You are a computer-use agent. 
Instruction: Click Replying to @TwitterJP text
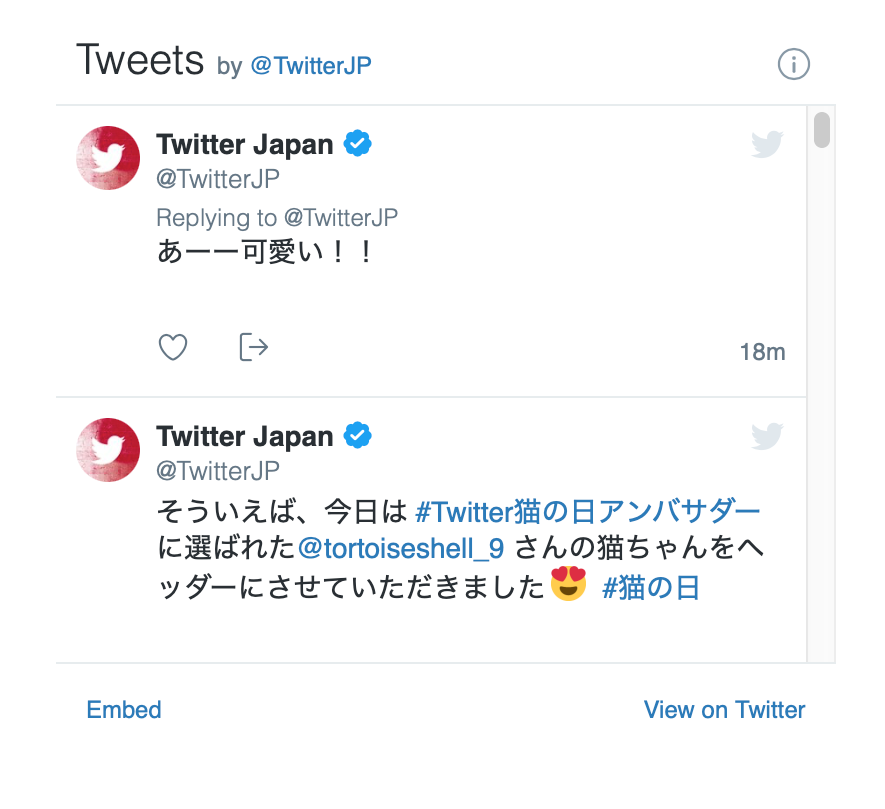pos(276,217)
